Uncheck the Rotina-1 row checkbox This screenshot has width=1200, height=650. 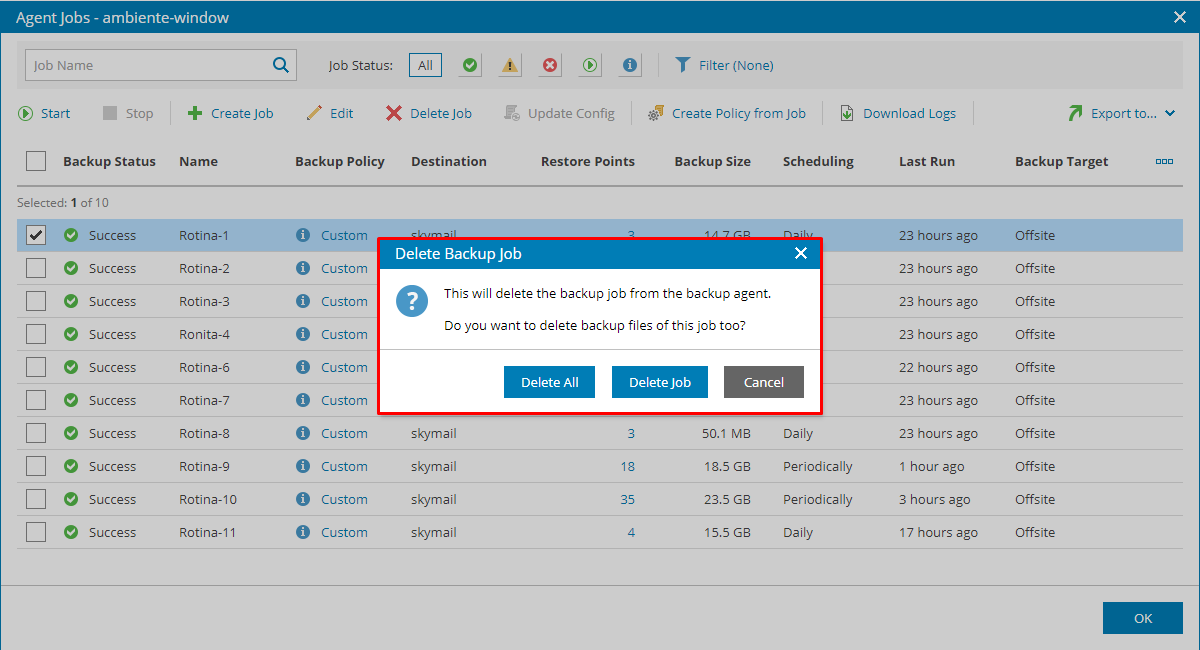36,235
